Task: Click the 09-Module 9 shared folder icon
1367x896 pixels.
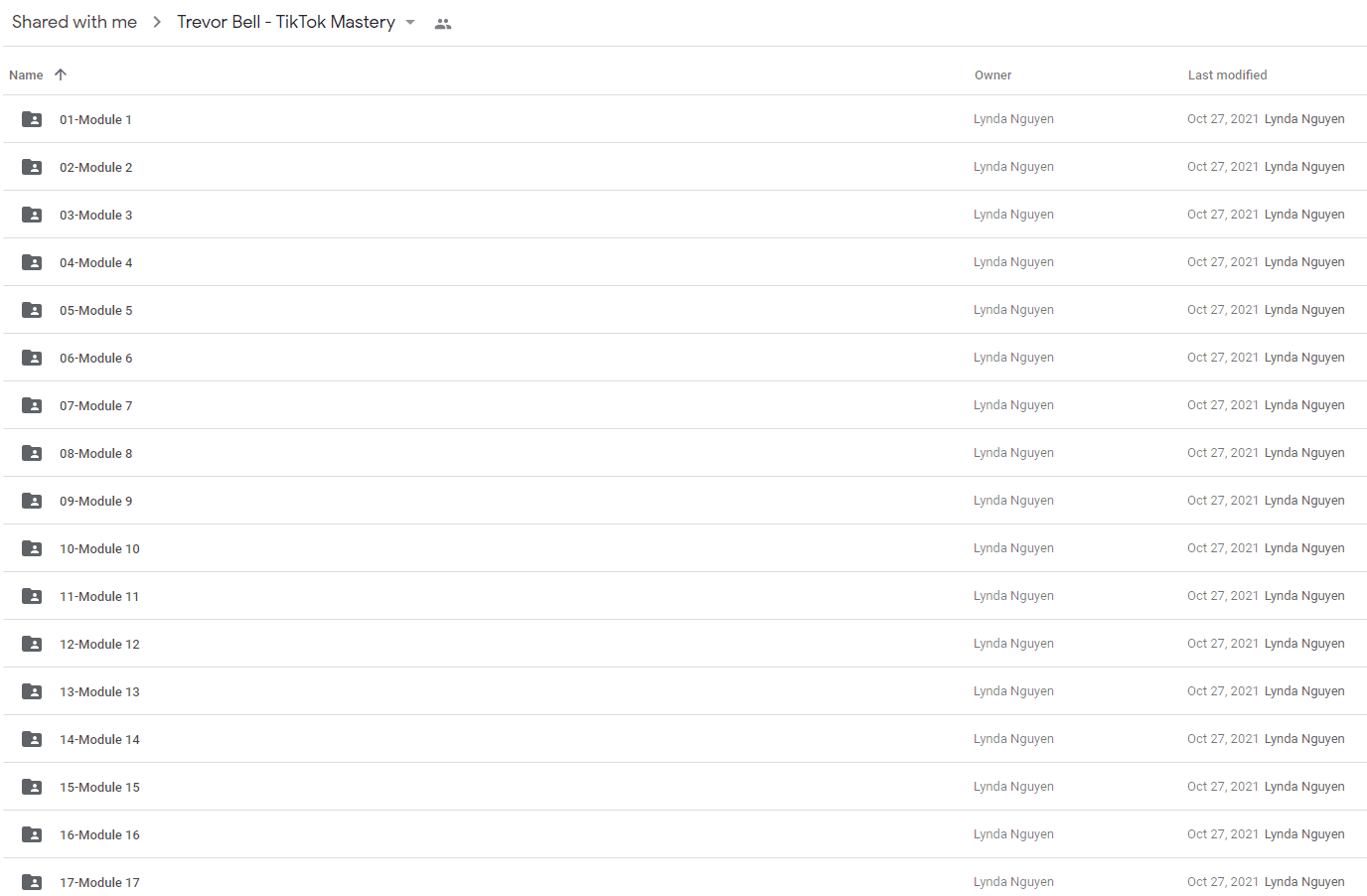Action: (x=32, y=501)
